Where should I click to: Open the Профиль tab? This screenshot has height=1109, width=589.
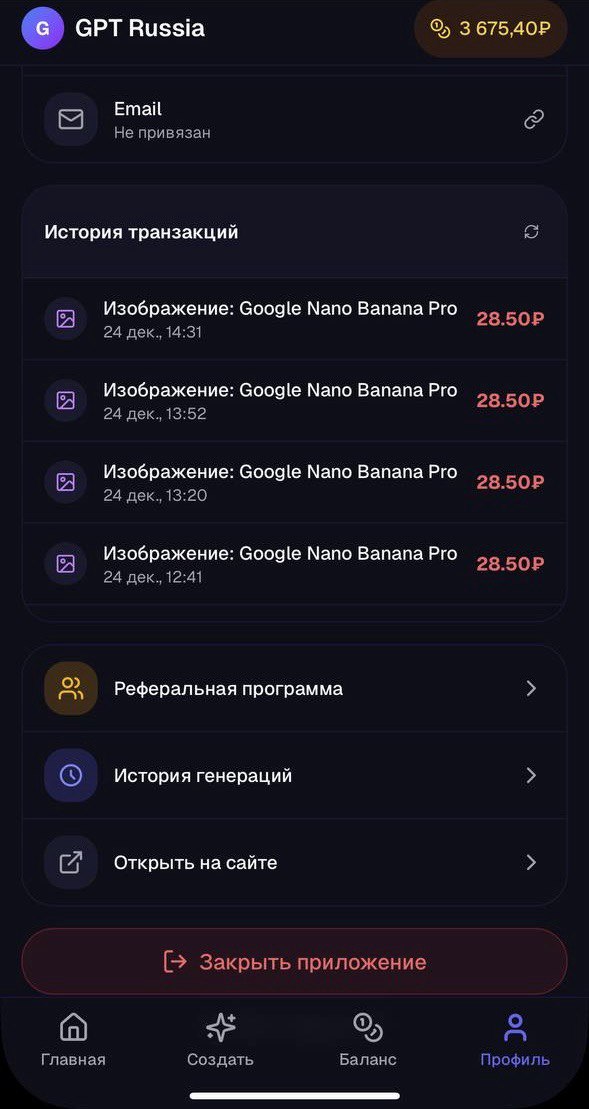coord(516,1040)
